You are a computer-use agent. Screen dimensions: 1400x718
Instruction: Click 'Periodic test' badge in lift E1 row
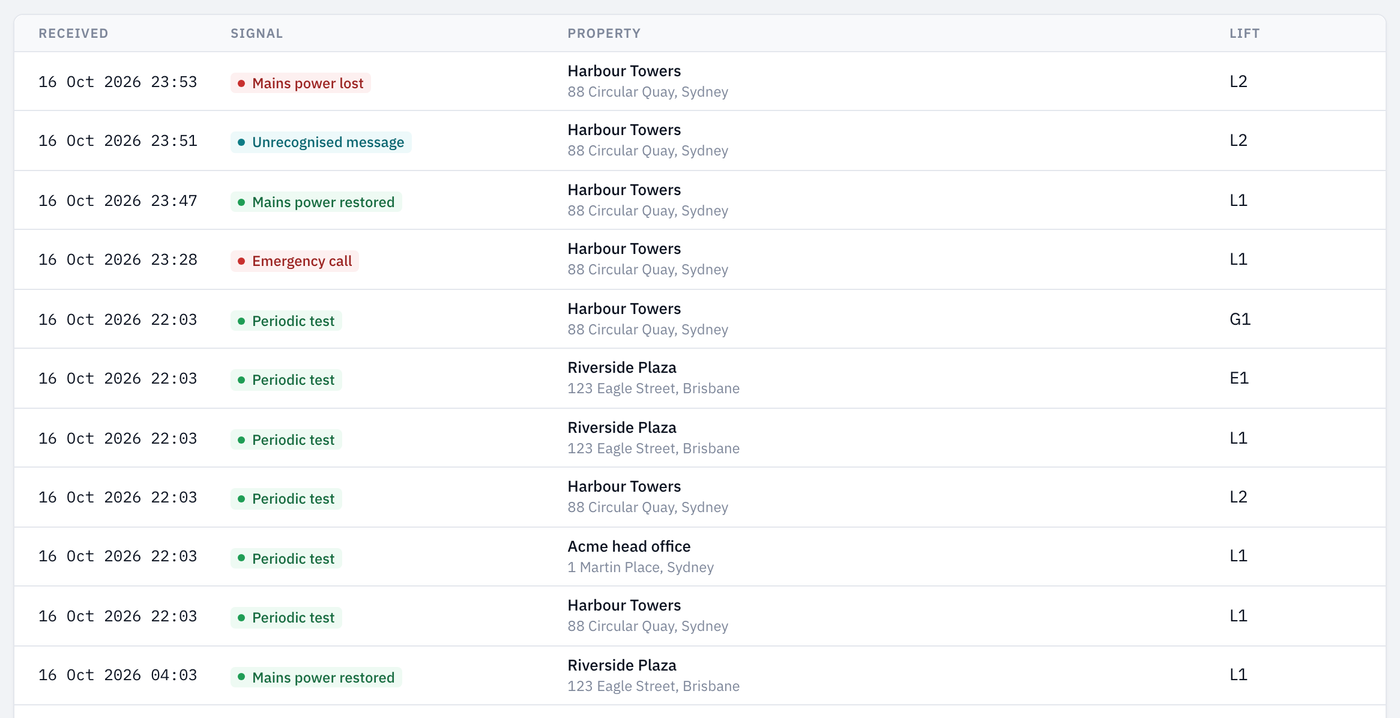[286, 380]
